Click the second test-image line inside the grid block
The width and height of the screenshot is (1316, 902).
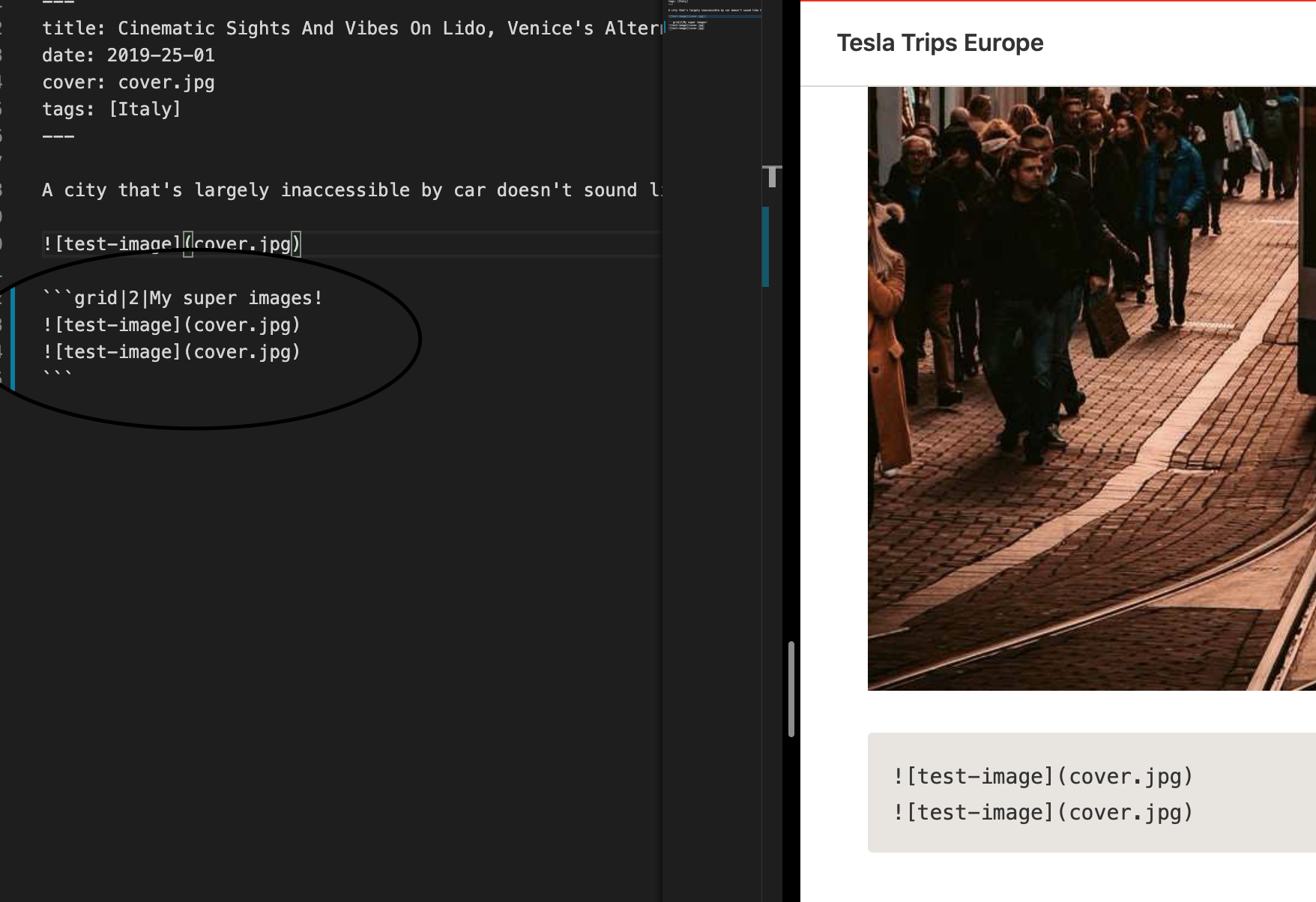(x=172, y=352)
